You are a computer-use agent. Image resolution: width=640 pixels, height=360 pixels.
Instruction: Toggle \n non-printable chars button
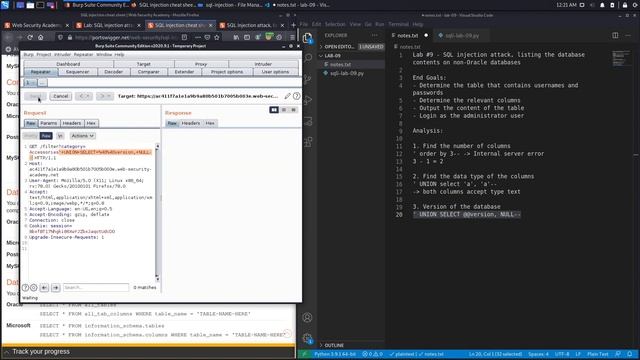pos(60,136)
